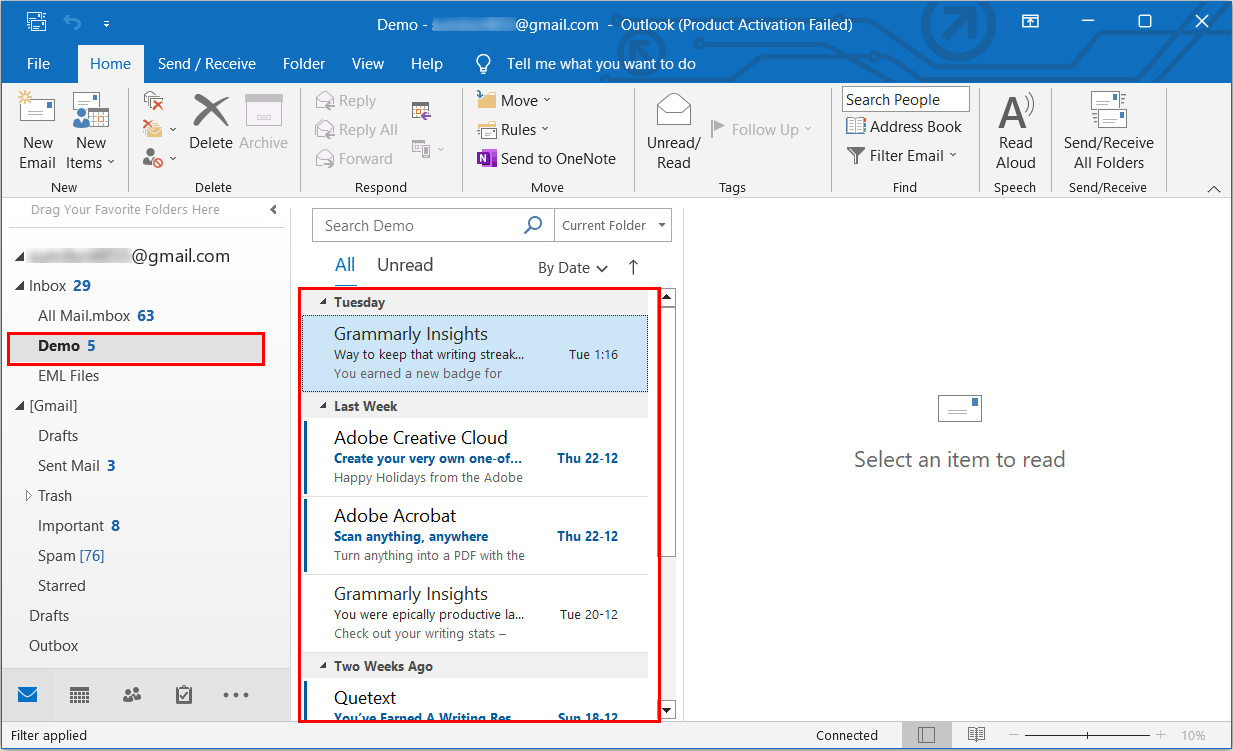Click Reply All in the ribbon
This screenshot has height=751, width=1233.
(x=357, y=130)
